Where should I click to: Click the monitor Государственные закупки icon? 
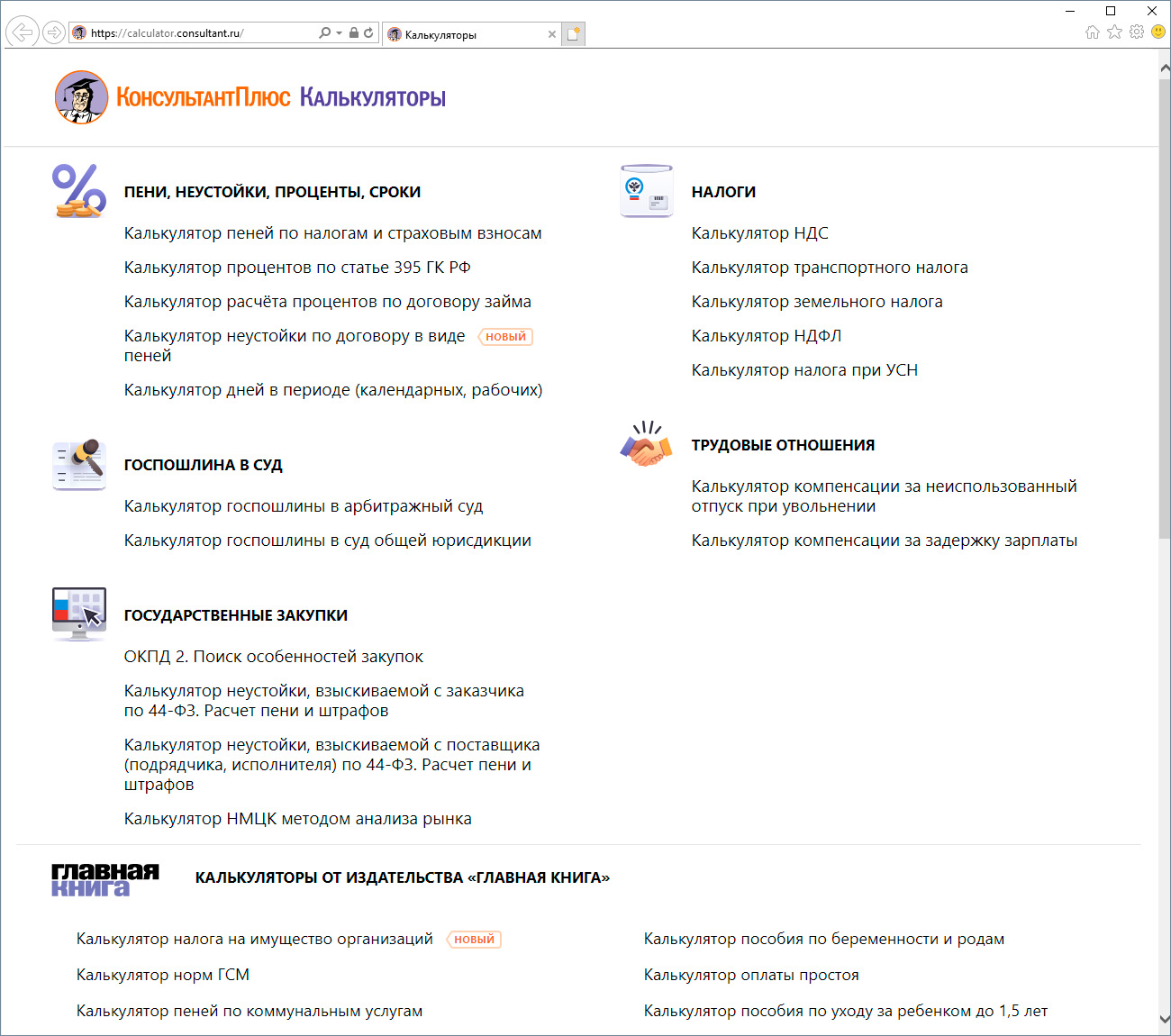click(x=79, y=614)
